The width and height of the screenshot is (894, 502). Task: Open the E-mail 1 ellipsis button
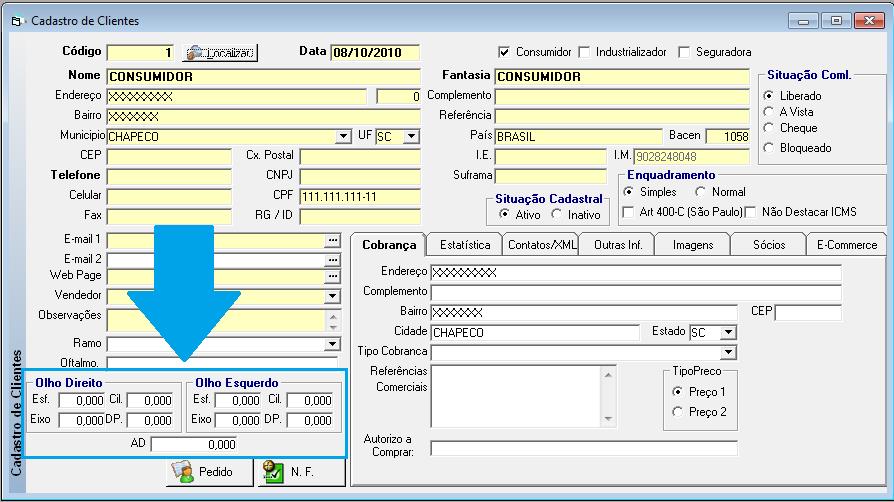tap(333, 240)
